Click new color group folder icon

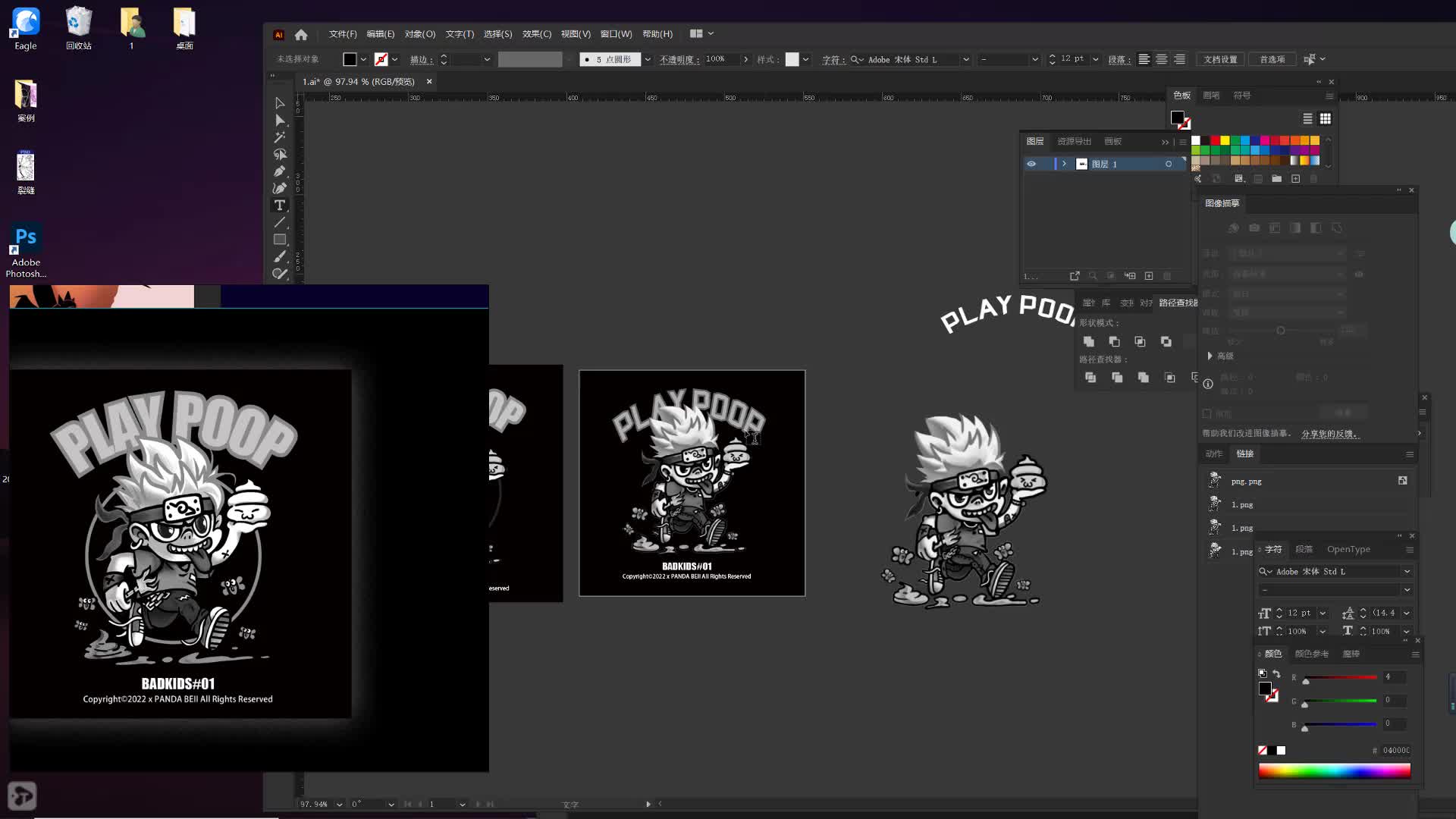(x=1277, y=179)
